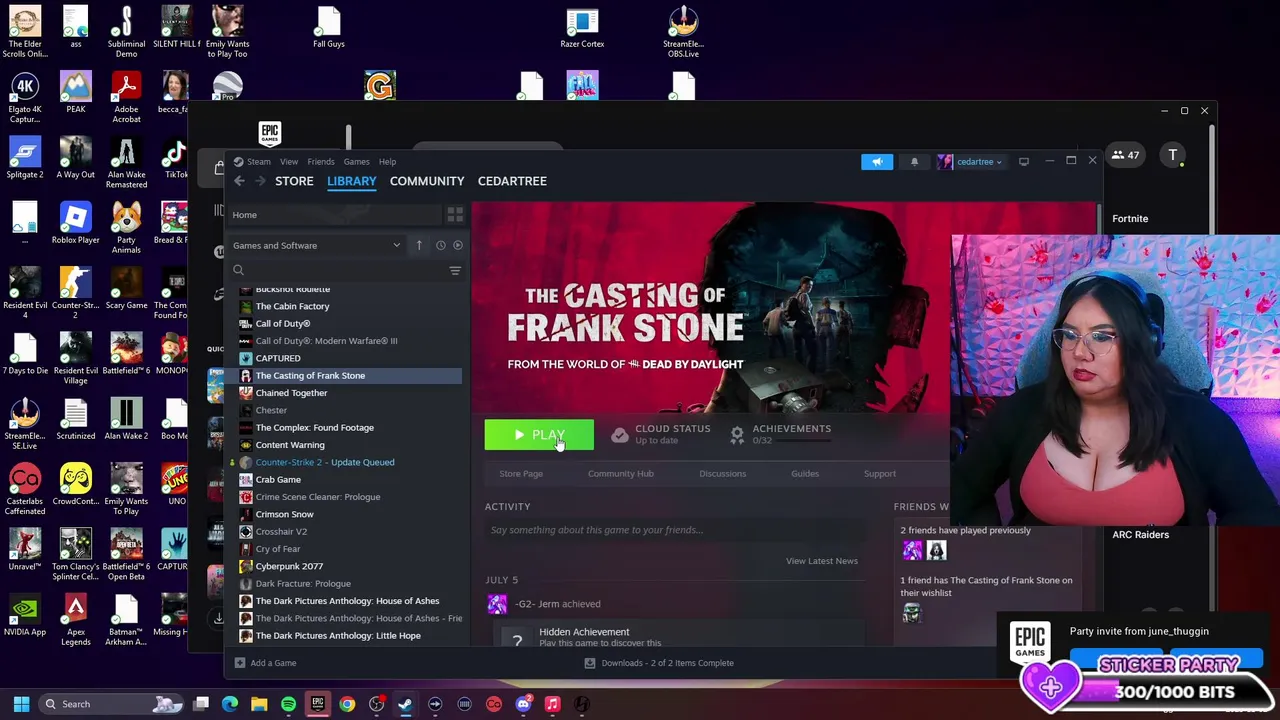This screenshot has height=720, width=1280.
Task: Open the Games menu in Steam
Action: point(356,161)
